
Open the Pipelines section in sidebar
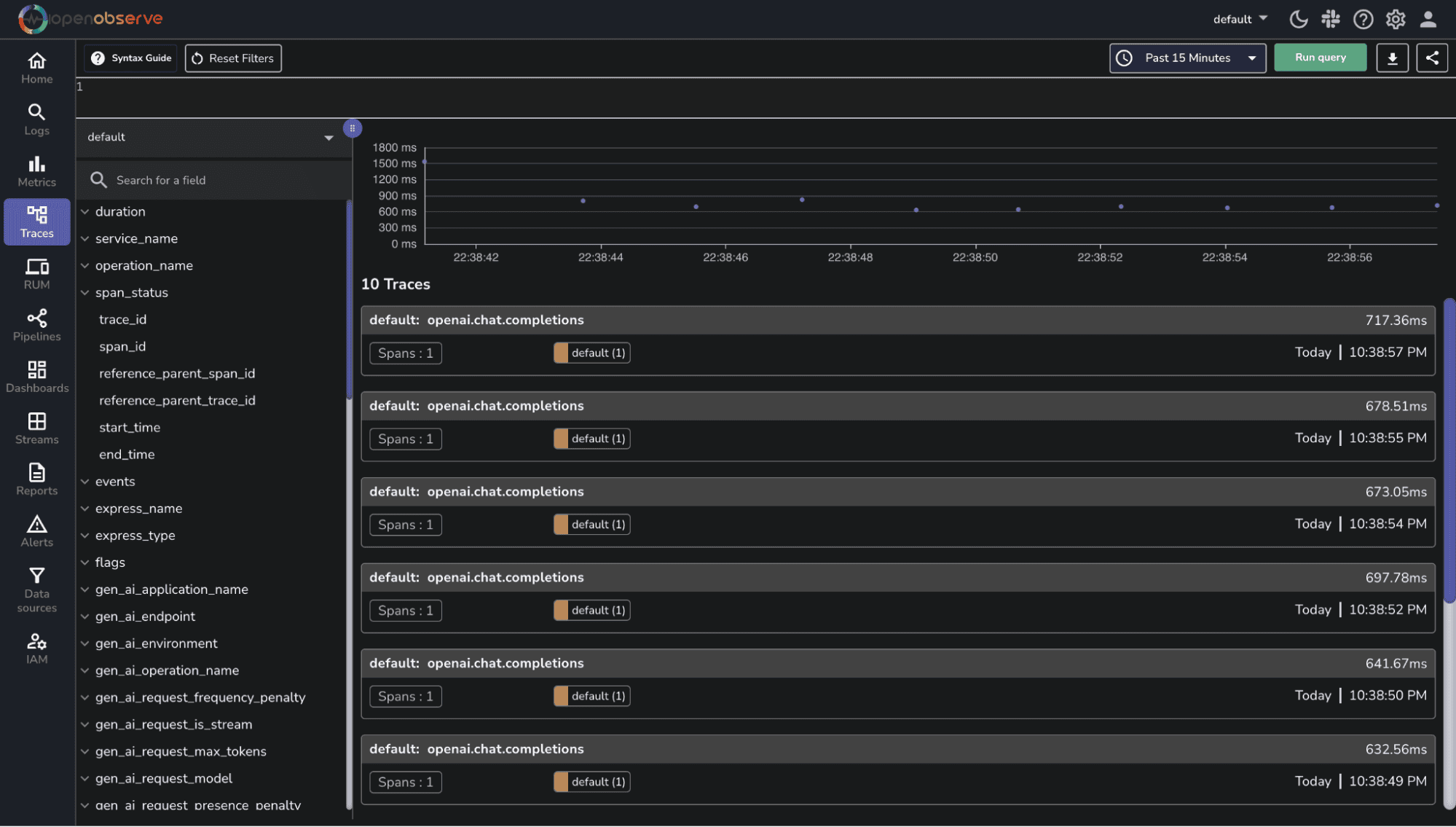[x=36, y=325]
